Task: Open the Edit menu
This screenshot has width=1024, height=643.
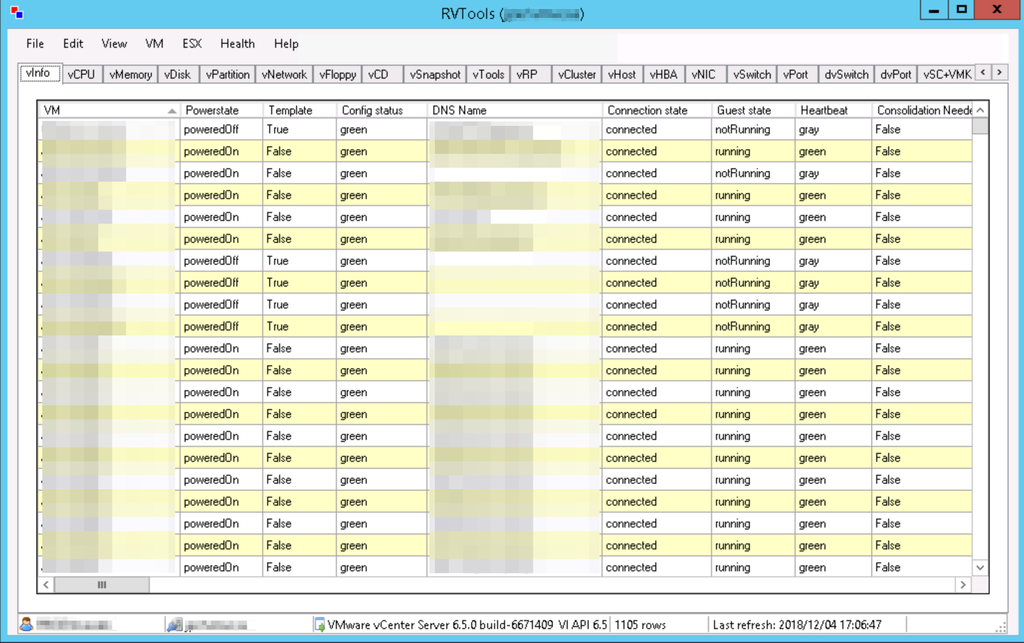Action: pos(73,44)
